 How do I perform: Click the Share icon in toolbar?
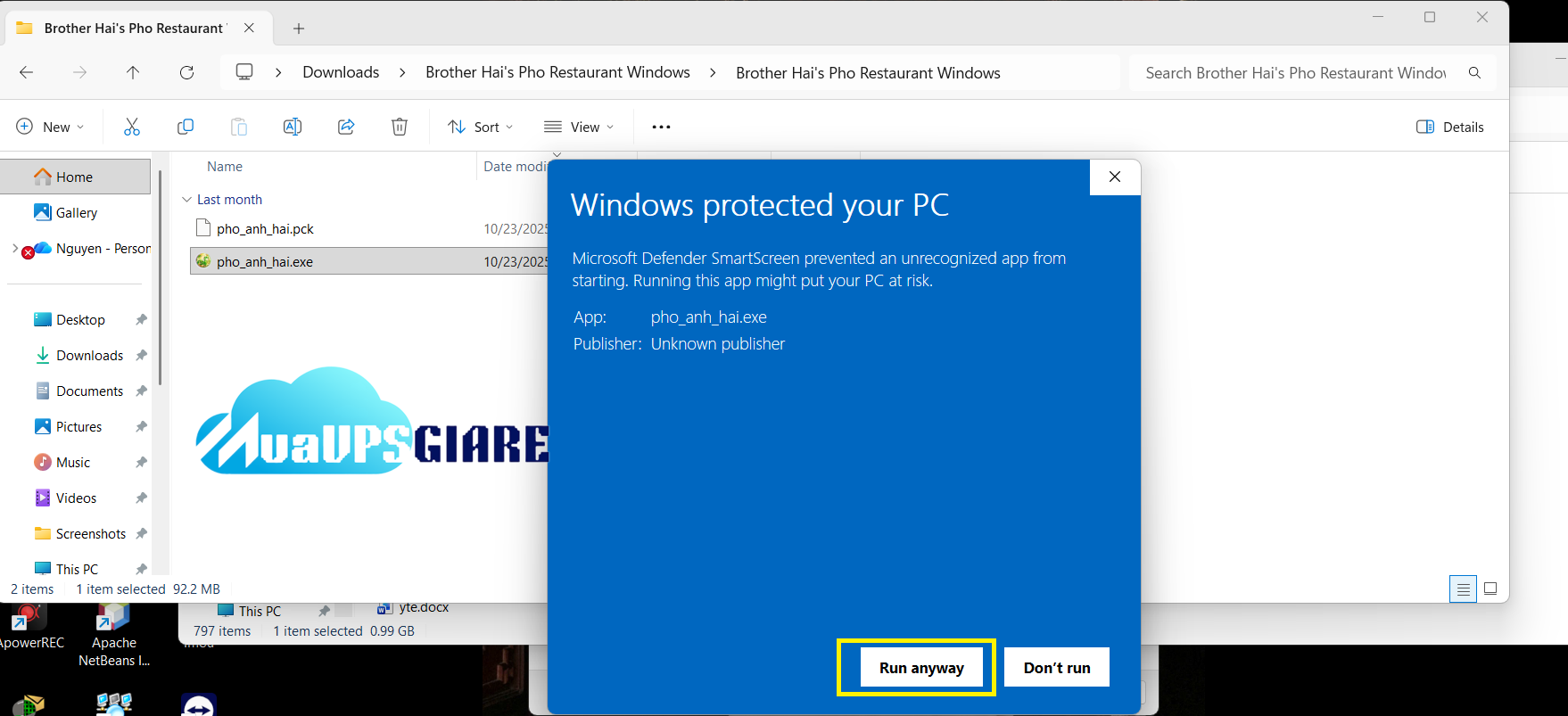pos(346,127)
